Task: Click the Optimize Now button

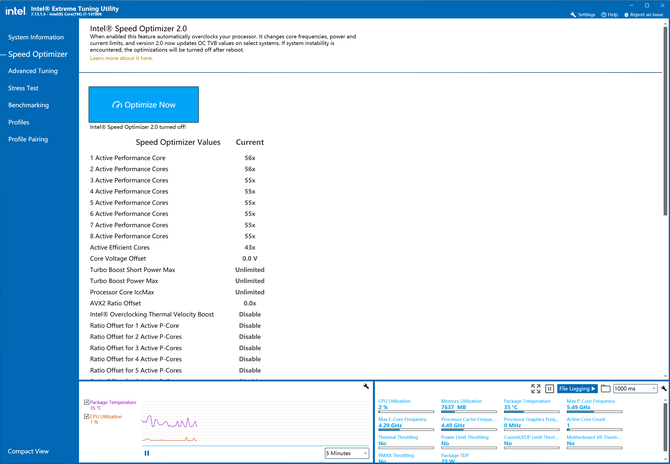Action: 144,105
